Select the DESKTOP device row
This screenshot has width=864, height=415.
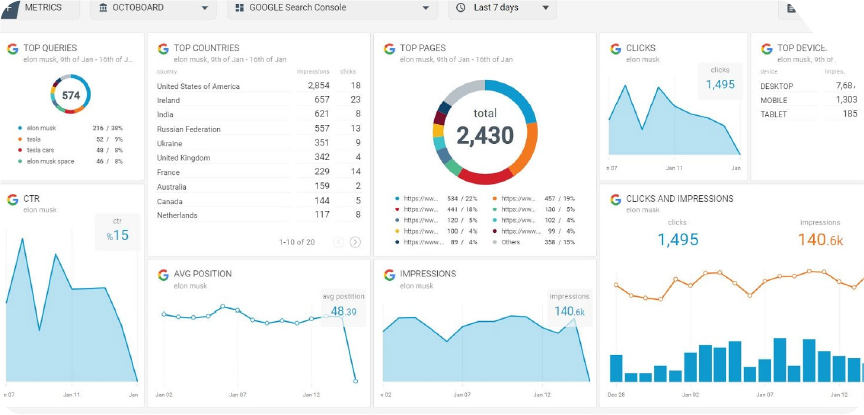[809, 86]
